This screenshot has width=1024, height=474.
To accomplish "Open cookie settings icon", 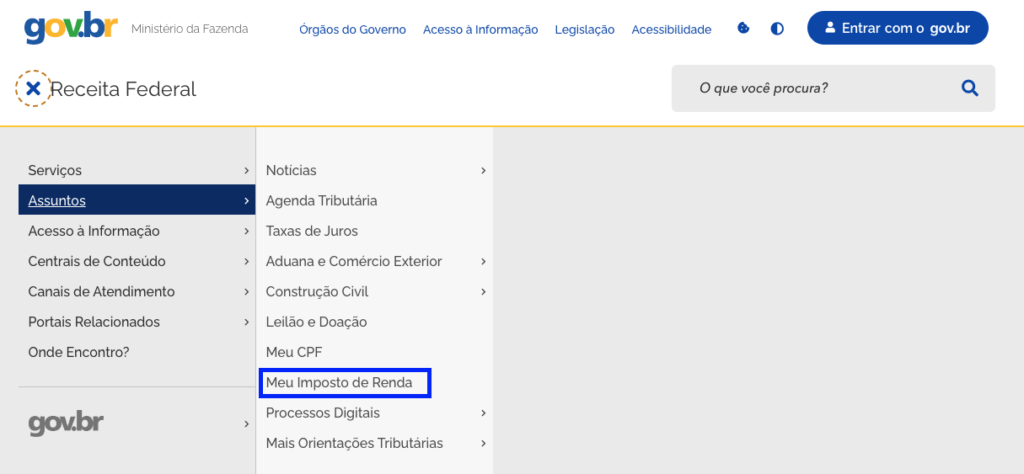I will [743, 28].
